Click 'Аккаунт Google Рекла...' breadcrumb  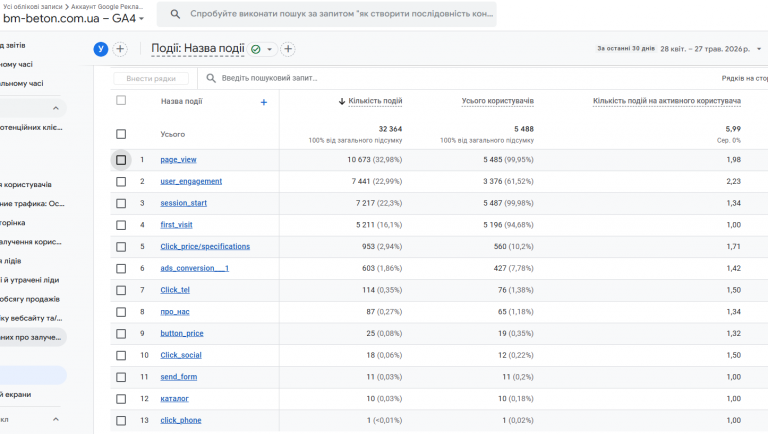tap(107, 7)
